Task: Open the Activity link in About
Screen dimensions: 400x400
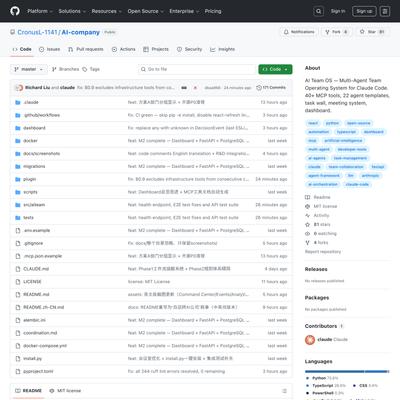Action: click(317, 216)
